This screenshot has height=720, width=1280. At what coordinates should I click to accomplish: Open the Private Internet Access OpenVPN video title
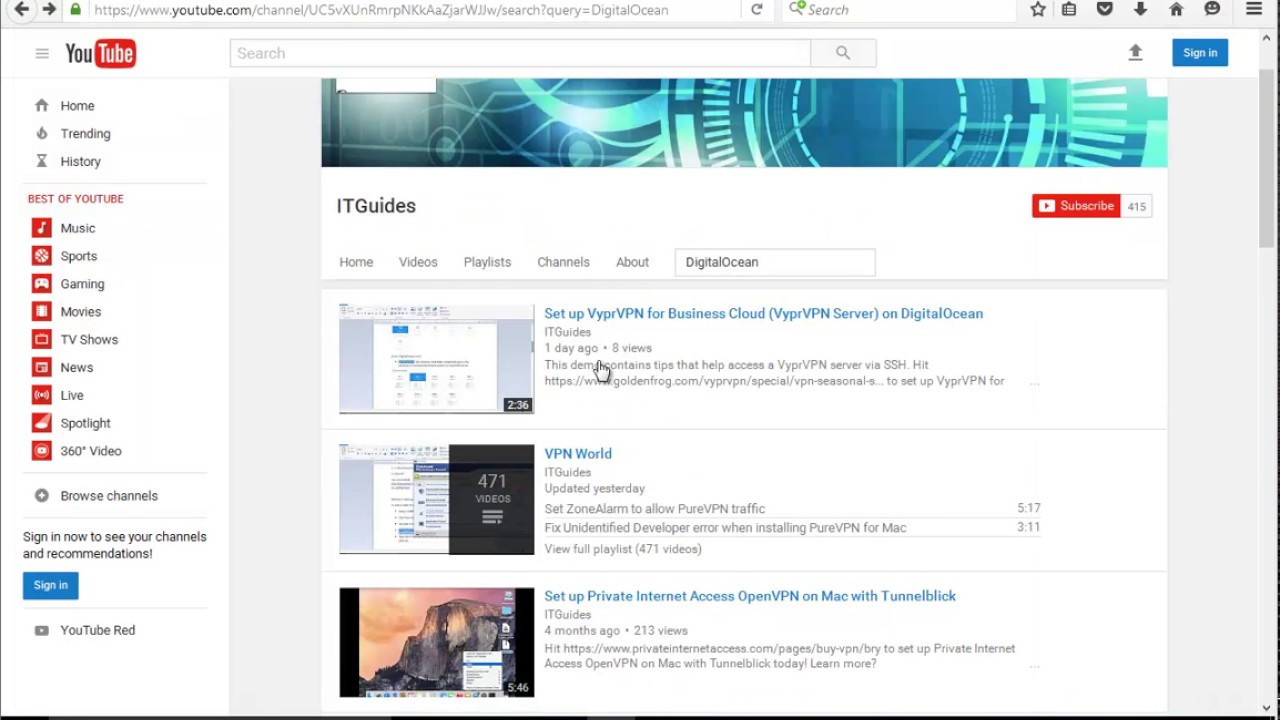click(750, 596)
